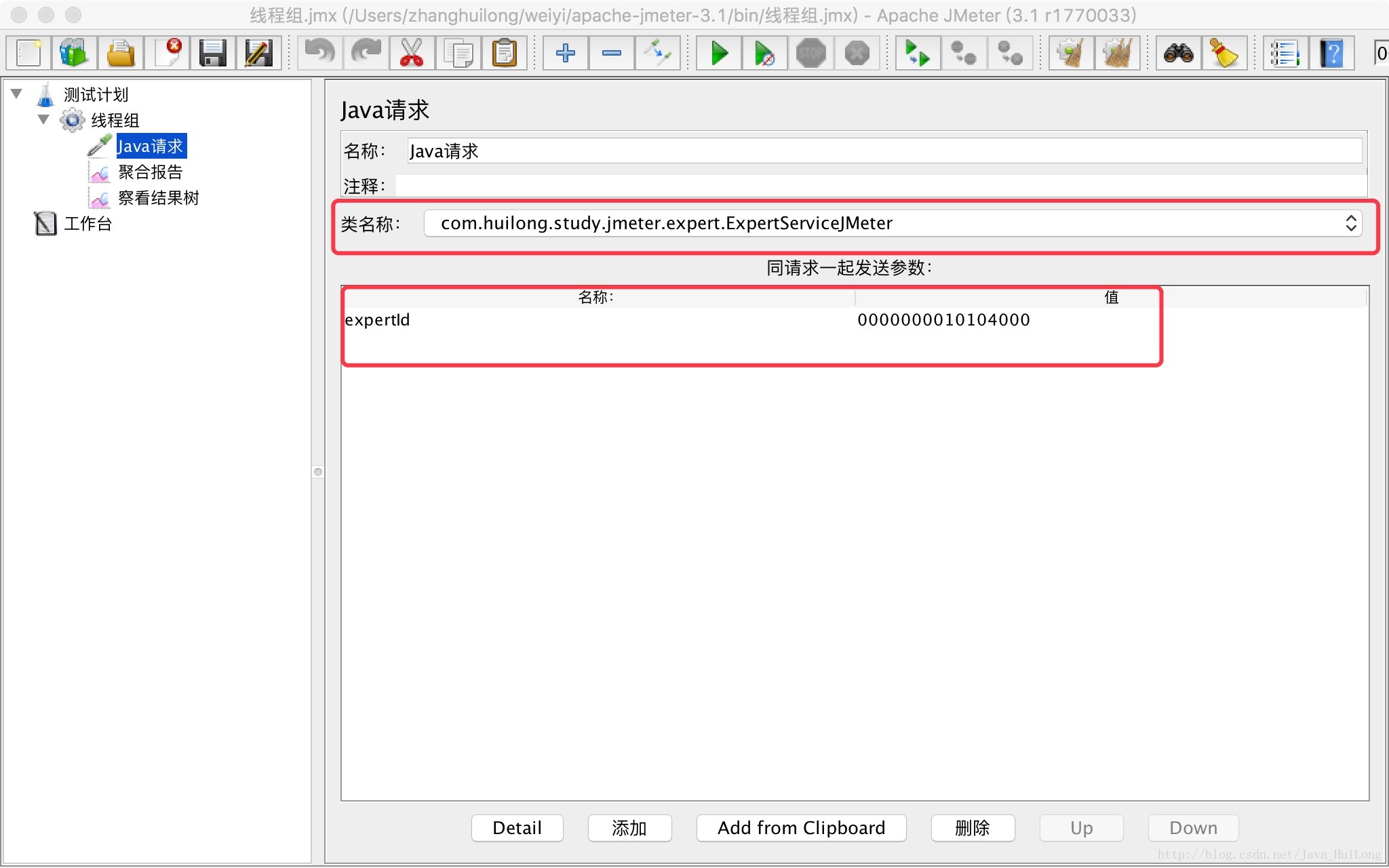The image size is (1389, 868).
Task: Open the Function Helper list icon
Action: [x=1285, y=53]
